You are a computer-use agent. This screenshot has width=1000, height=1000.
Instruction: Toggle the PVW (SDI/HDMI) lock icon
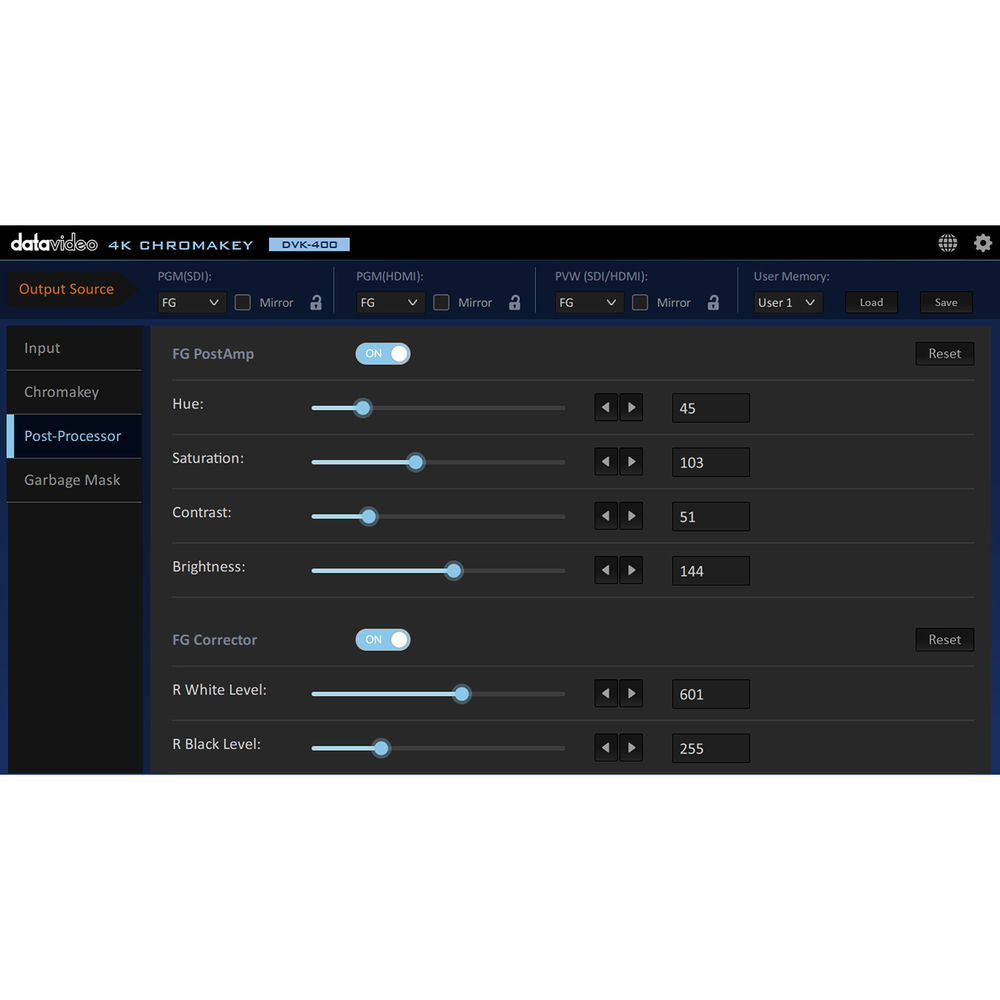pos(713,302)
